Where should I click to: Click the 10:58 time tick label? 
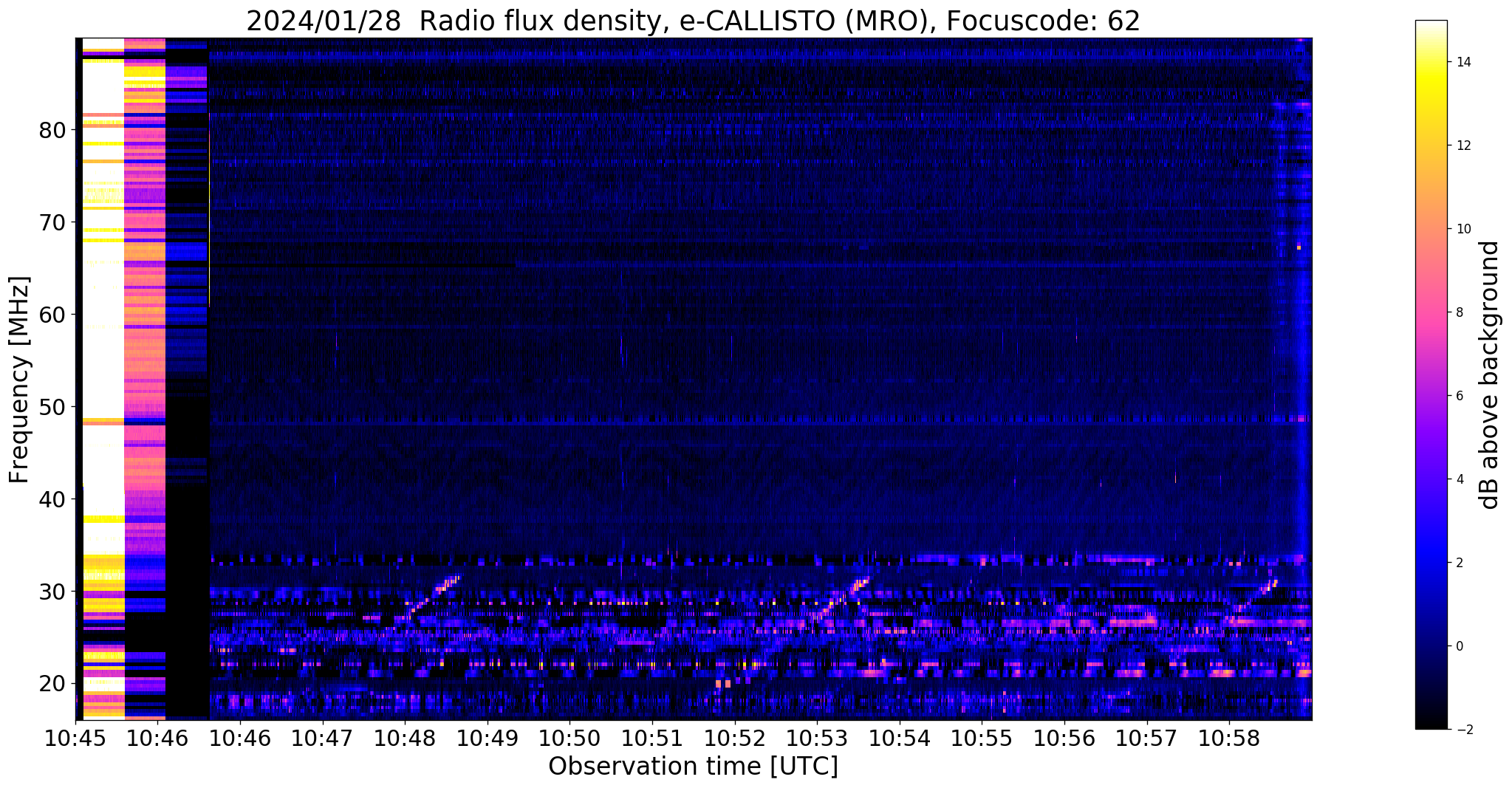pyautogui.click(x=1230, y=739)
